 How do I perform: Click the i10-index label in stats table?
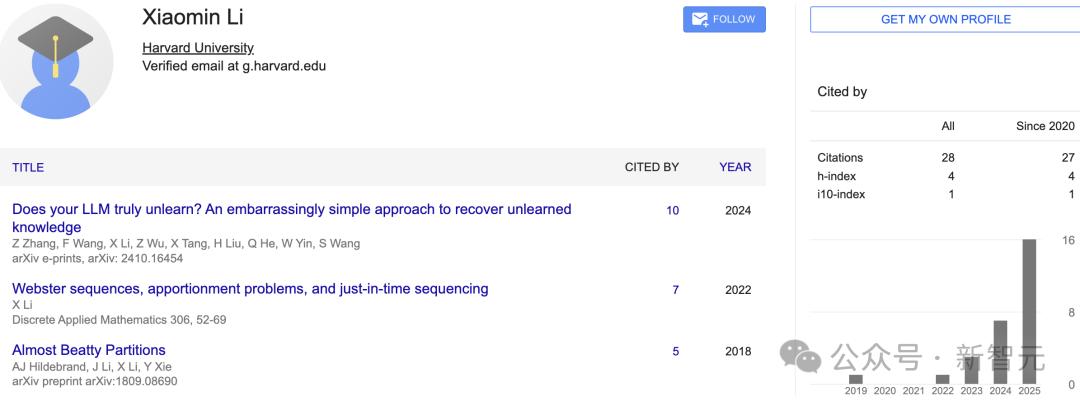coord(840,194)
